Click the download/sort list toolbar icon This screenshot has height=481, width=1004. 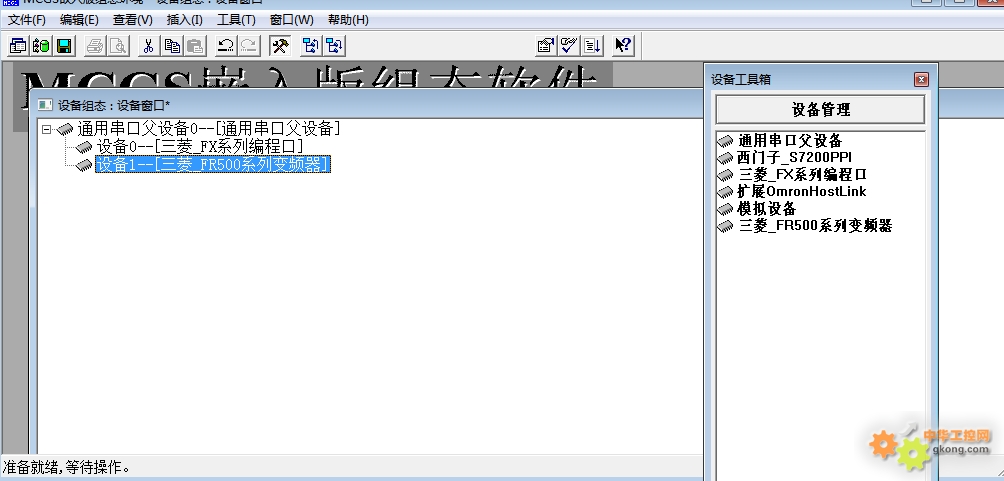tap(592, 45)
